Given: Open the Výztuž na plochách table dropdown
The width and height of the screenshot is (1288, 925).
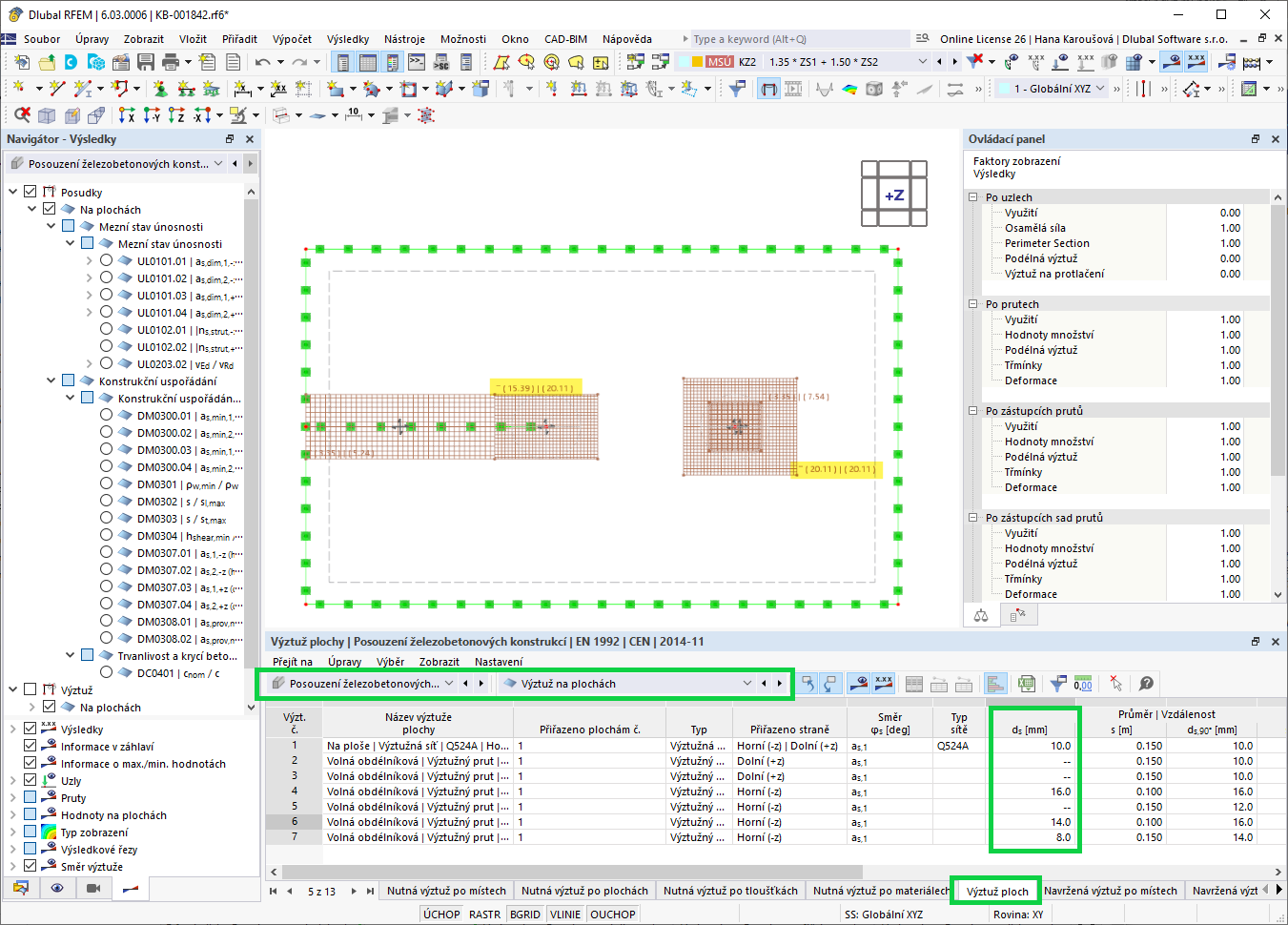Looking at the screenshot, I should point(628,684).
